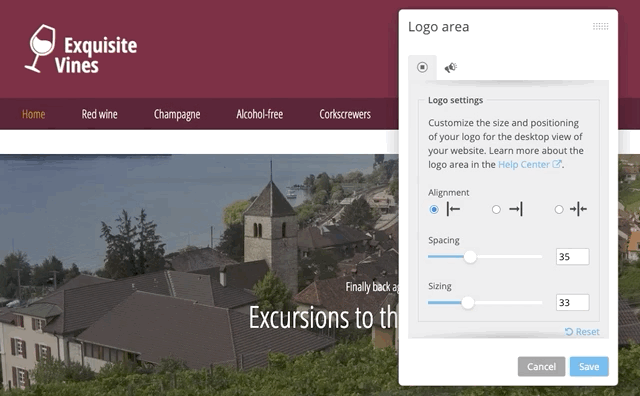Image resolution: width=640 pixels, height=396 pixels.
Task: Select the center alignment radio button
Action: coord(559,209)
